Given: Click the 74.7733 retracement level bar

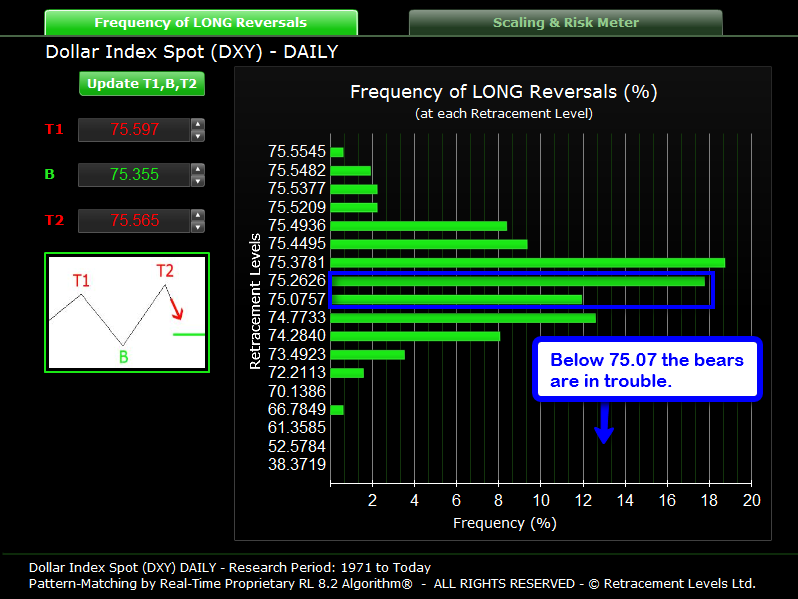Looking at the screenshot, I should point(462,318).
